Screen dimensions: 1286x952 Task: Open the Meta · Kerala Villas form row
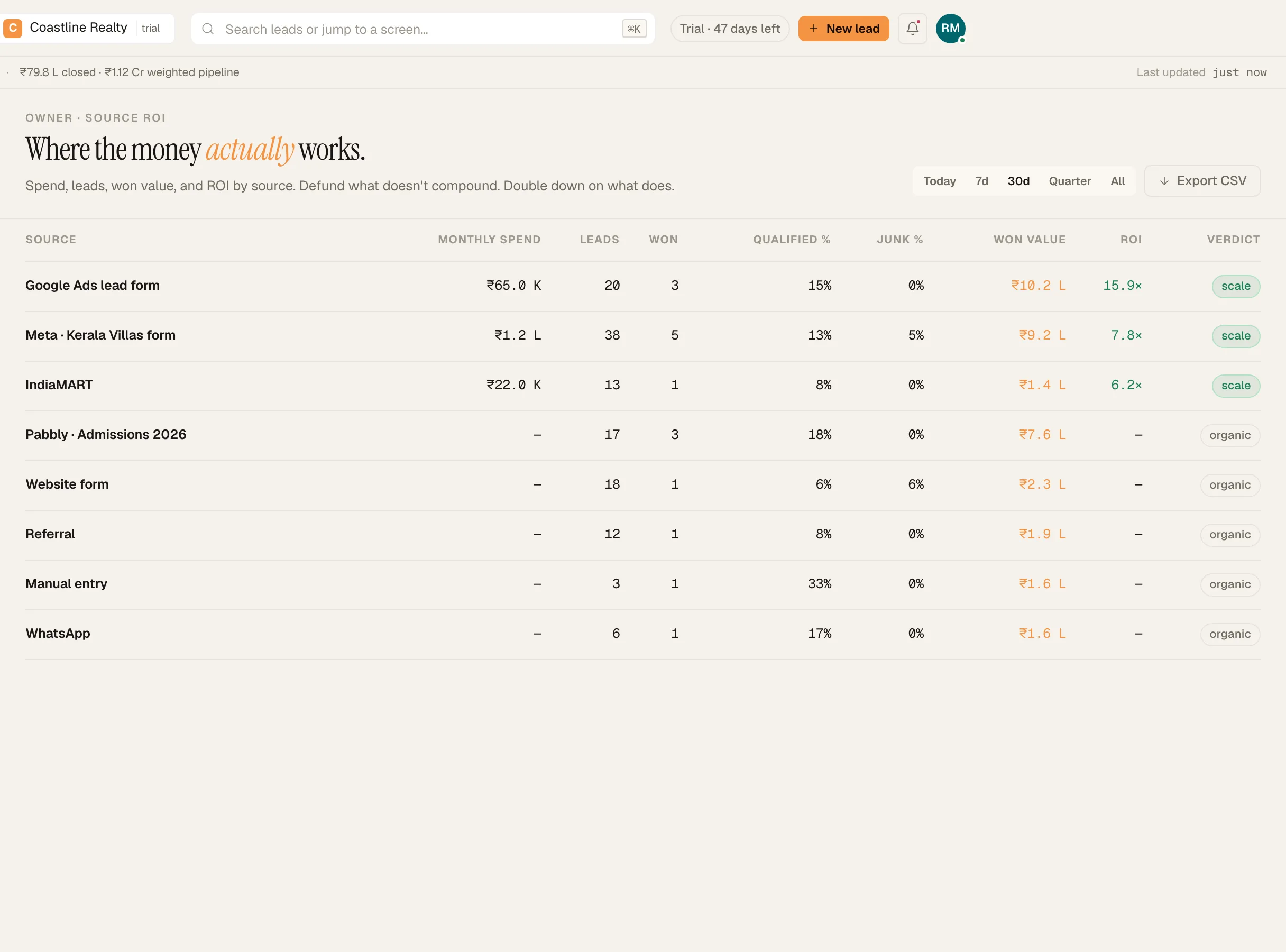(x=642, y=336)
